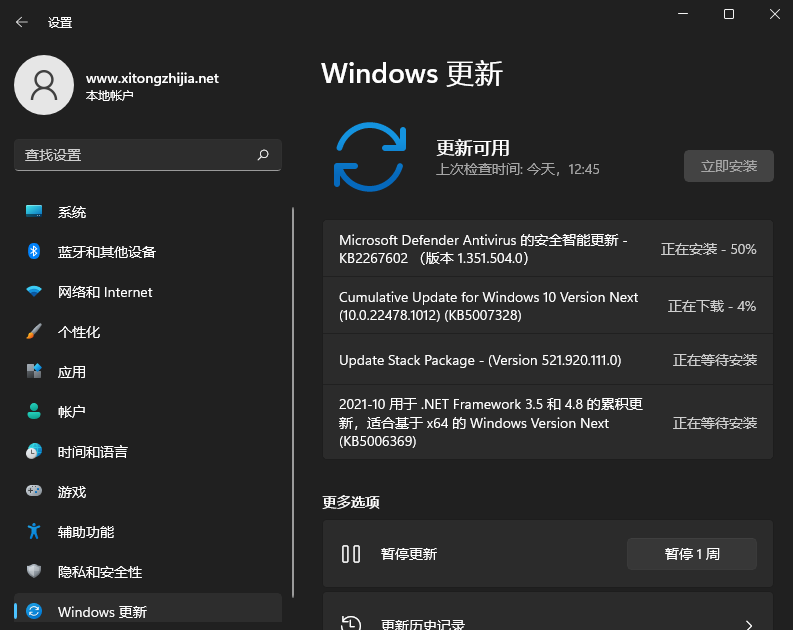Select the 辅助功能 label in sidebar

tap(85, 532)
